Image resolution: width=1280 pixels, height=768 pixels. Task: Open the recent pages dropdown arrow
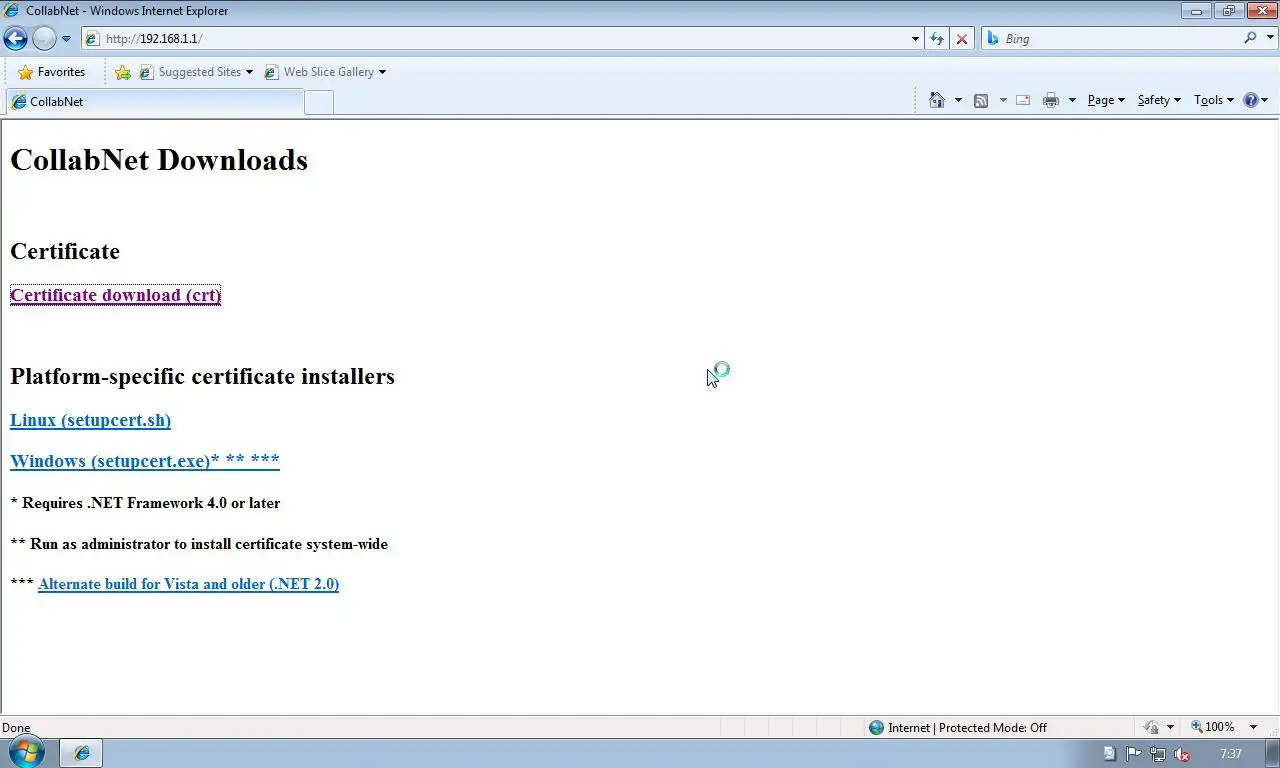tap(66, 39)
